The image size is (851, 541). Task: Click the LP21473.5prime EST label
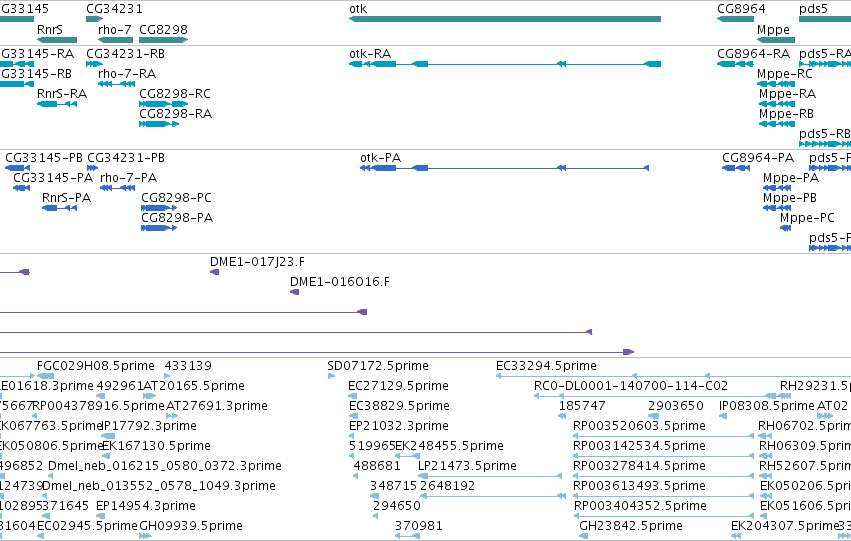pyautogui.click(x=467, y=467)
